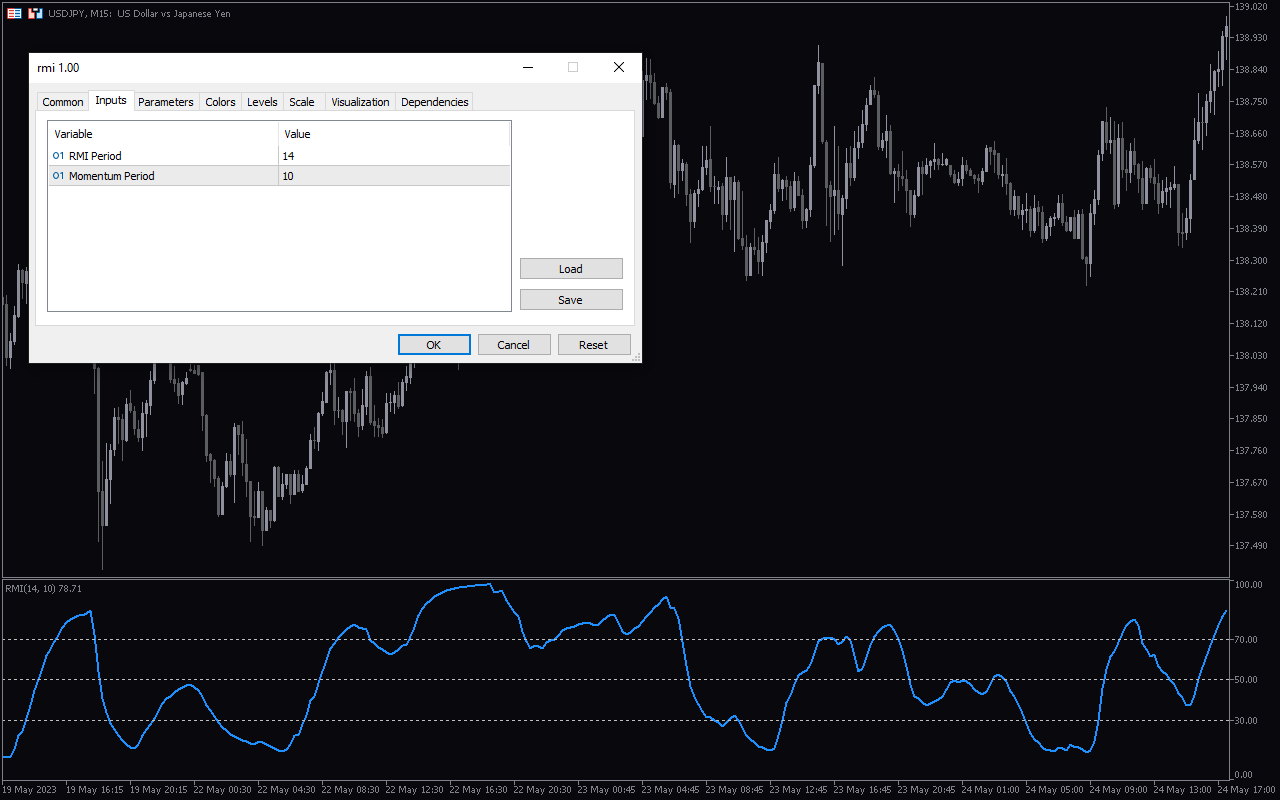The height and width of the screenshot is (800, 1280).
Task: Click the RMI Period value 14
Action: [x=289, y=156]
